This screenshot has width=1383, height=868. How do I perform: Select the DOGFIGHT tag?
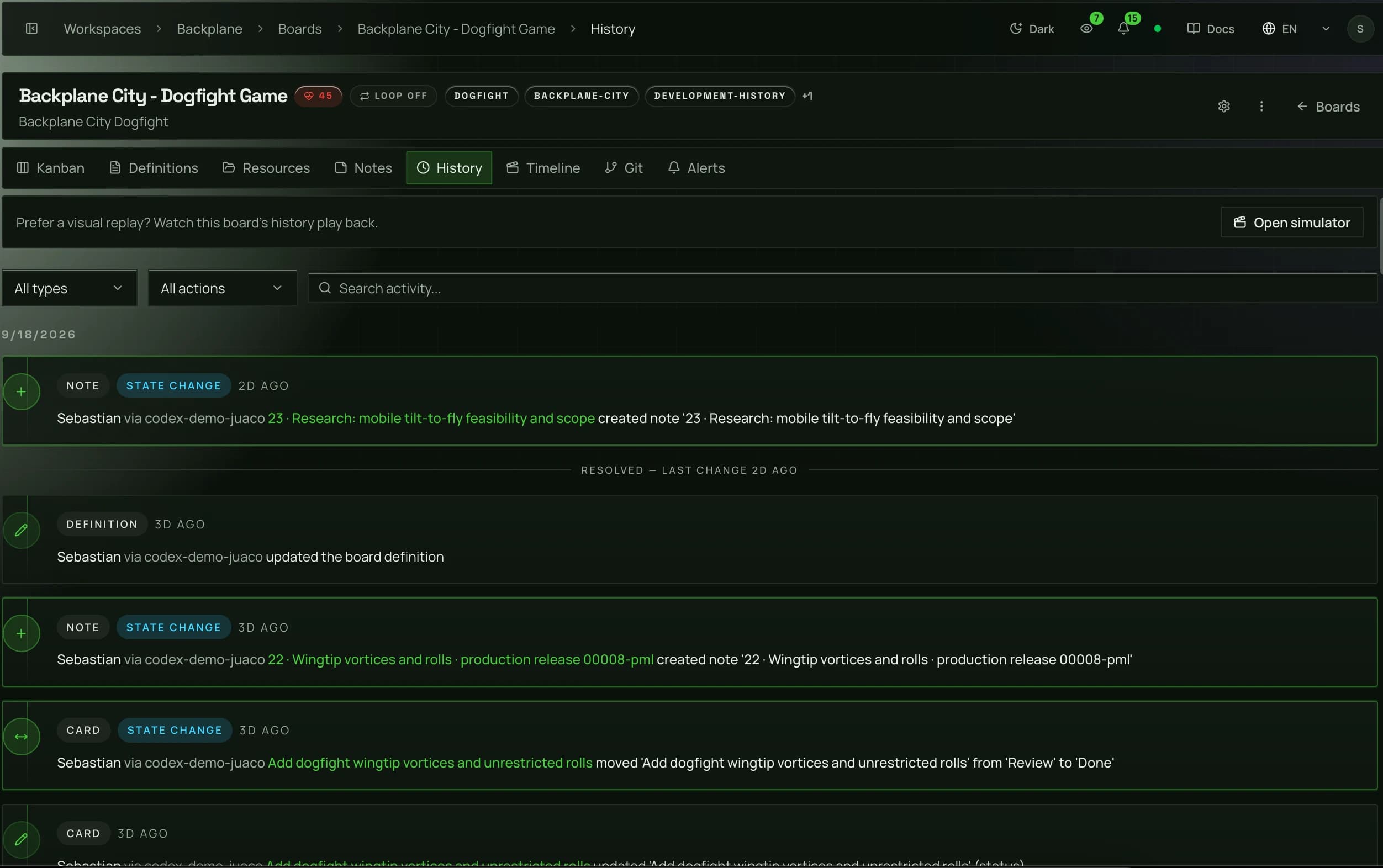[x=481, y=96]
